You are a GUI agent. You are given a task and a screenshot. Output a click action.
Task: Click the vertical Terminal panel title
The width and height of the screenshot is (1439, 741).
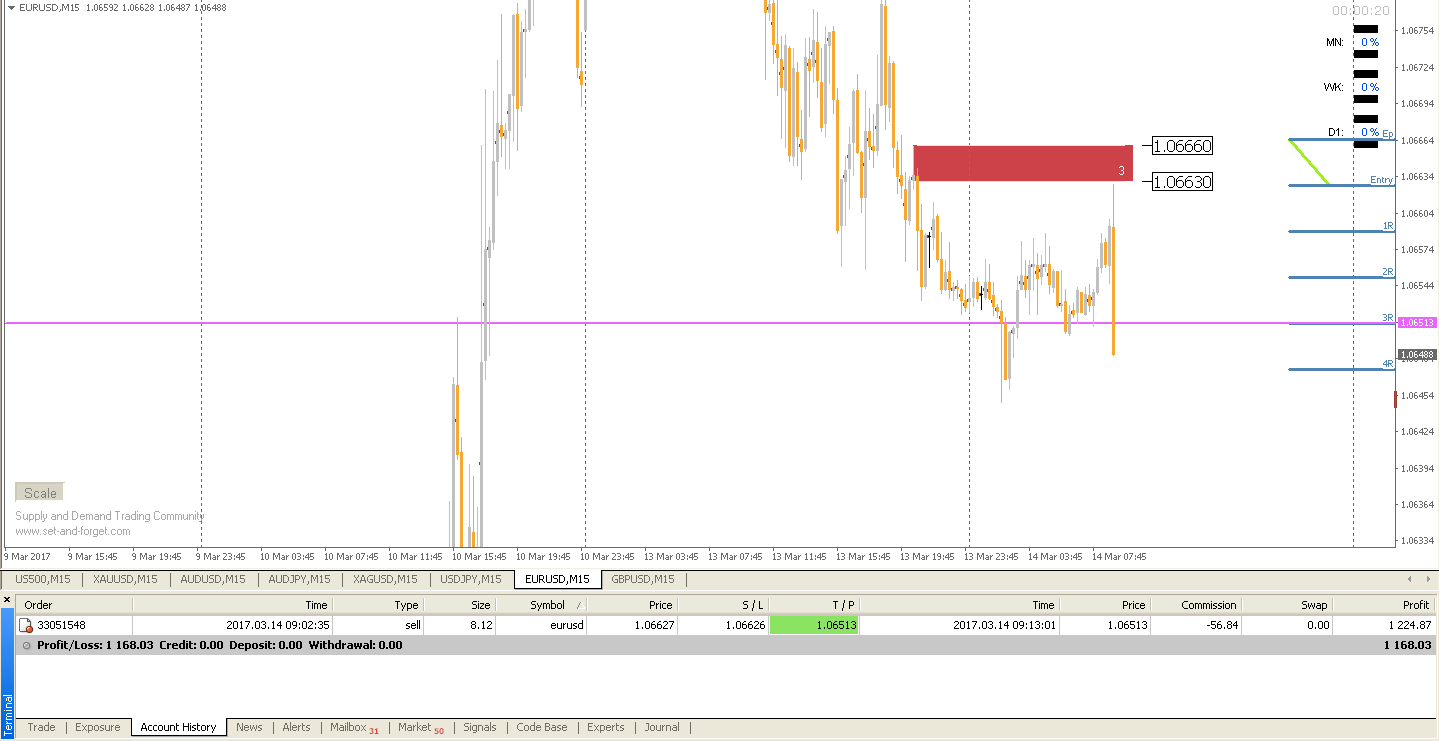(7, 715)
